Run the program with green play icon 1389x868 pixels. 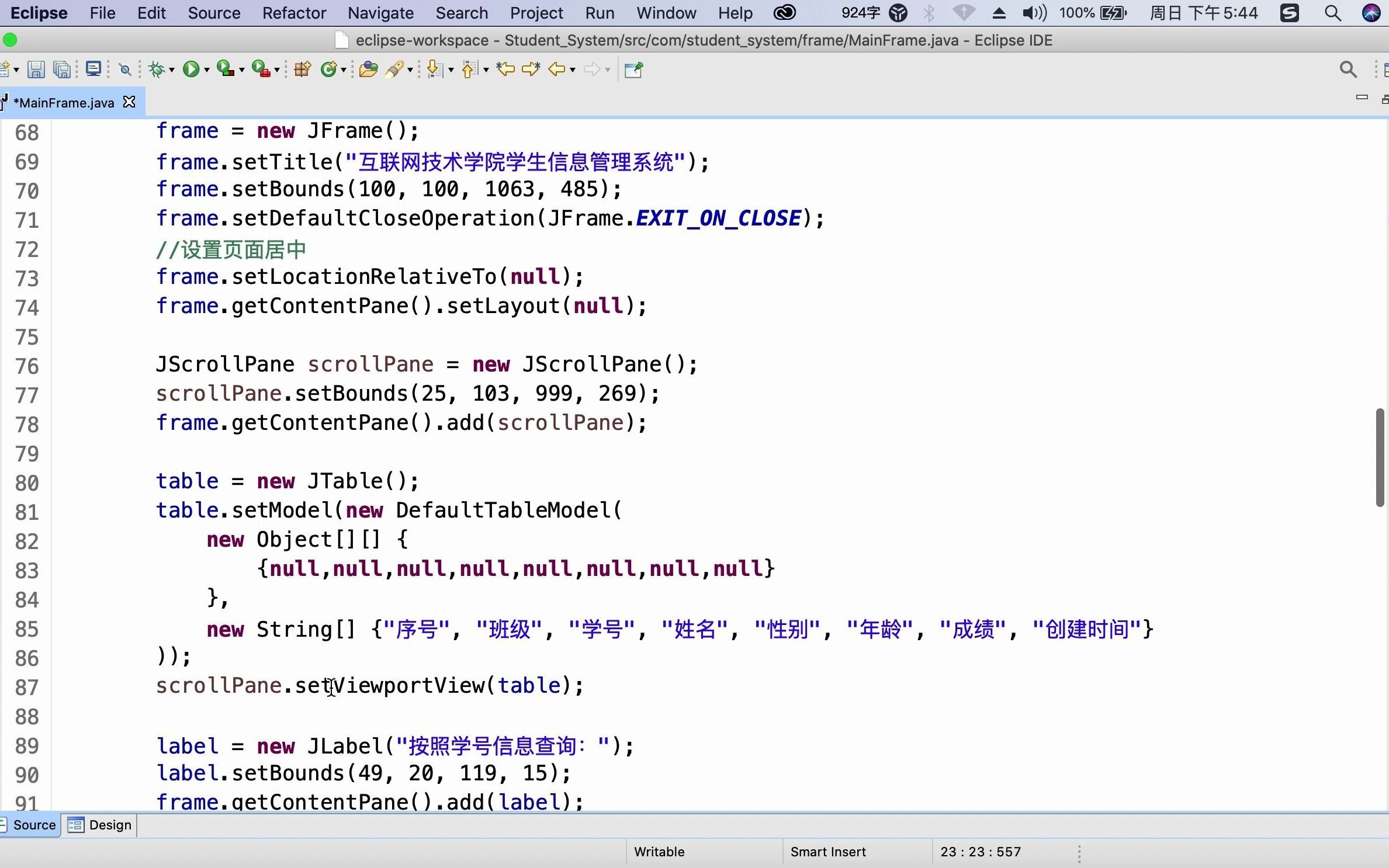click(191, 70)
